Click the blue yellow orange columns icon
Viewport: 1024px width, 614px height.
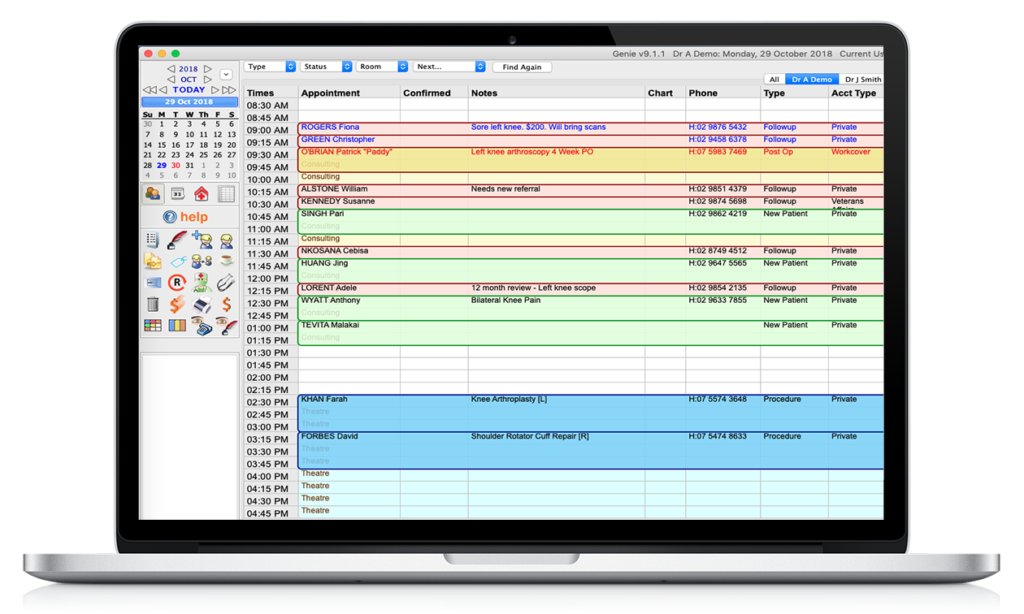coord(177,325)
